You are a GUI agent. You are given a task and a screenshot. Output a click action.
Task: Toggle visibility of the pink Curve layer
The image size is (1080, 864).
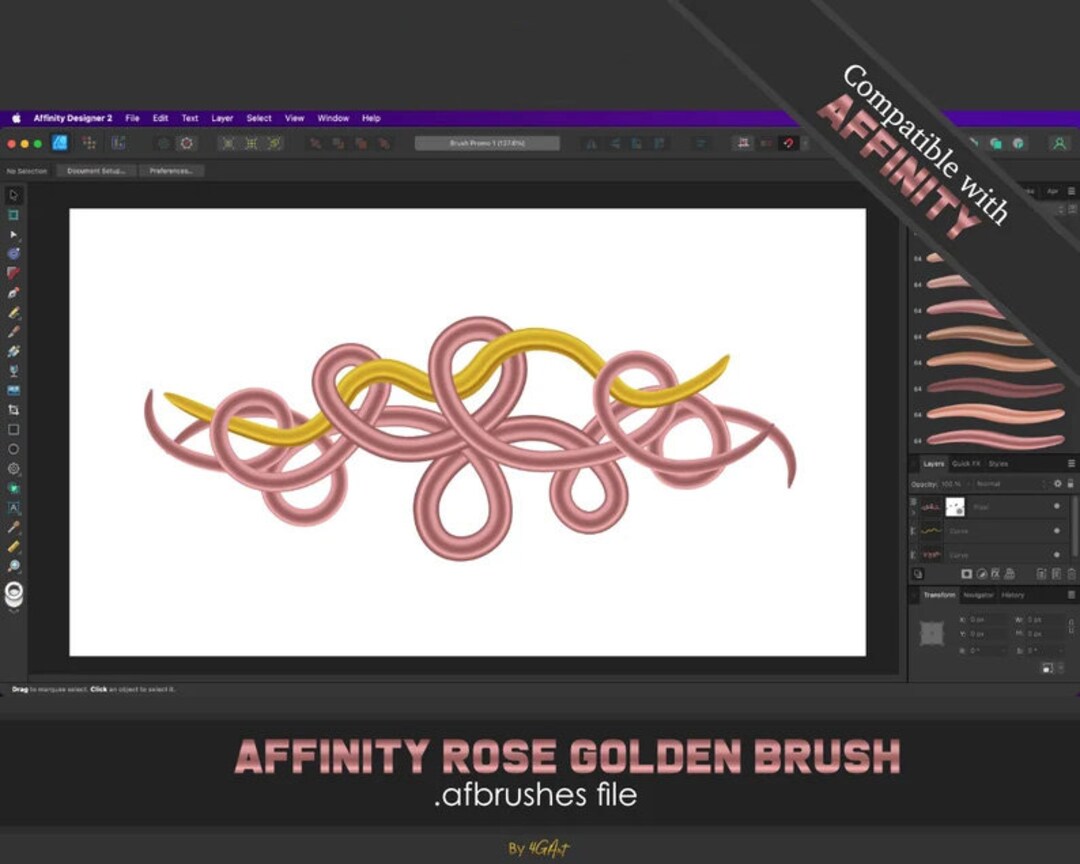coord(1057,554)
